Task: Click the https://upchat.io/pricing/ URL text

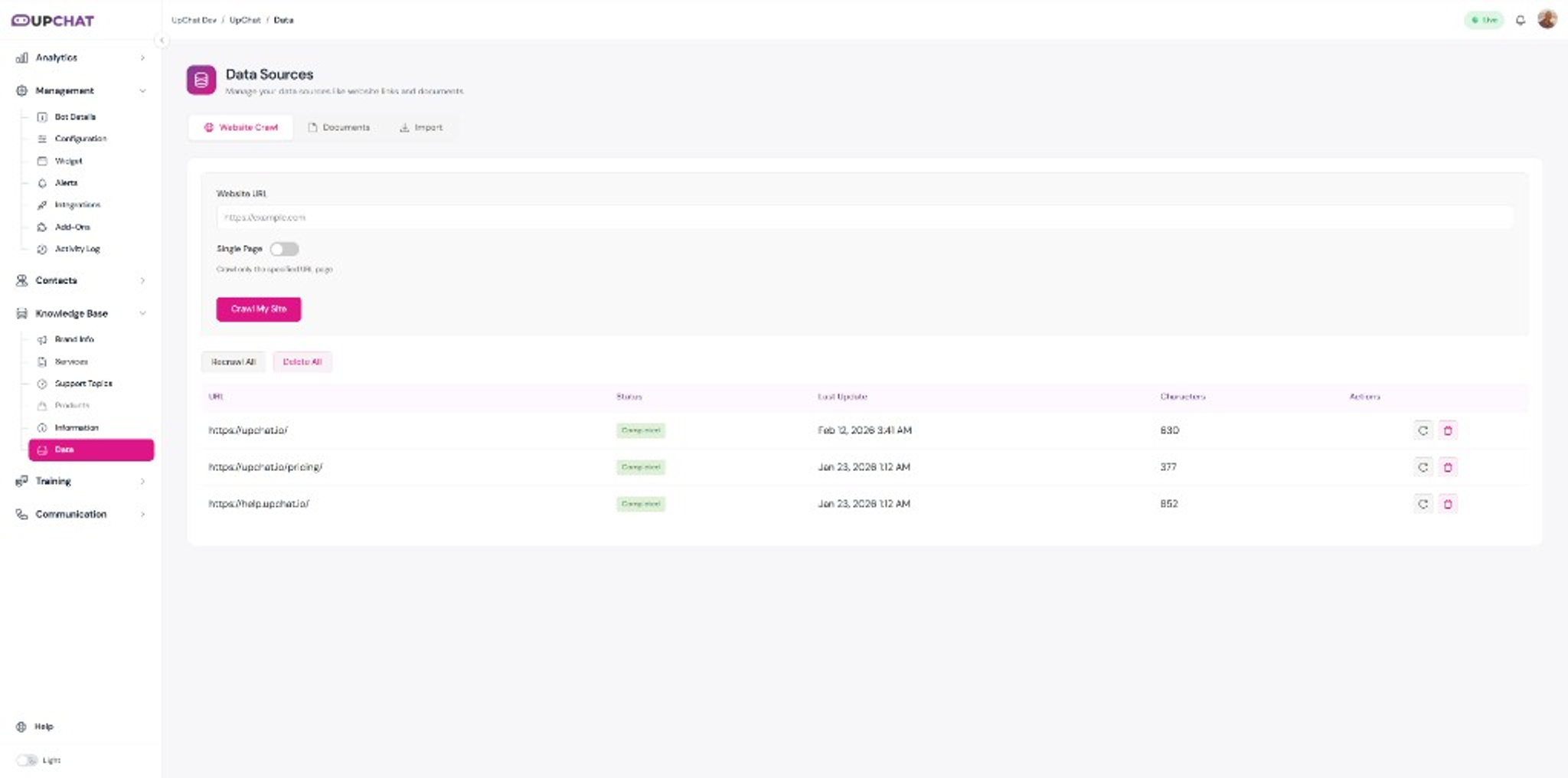Action: 266,467
